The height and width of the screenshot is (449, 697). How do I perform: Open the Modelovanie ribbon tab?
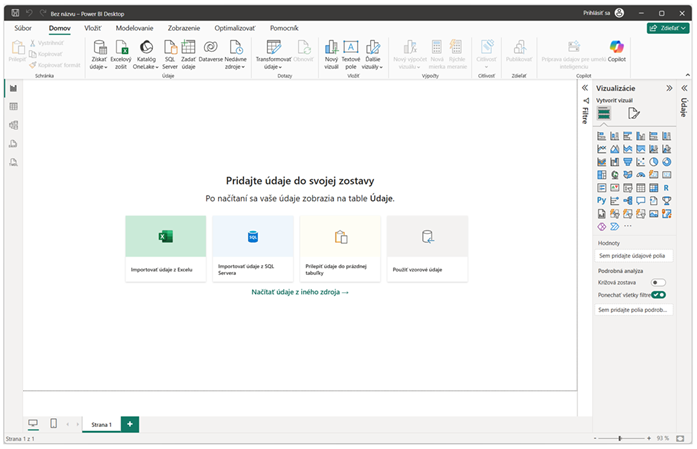point(134,29)
